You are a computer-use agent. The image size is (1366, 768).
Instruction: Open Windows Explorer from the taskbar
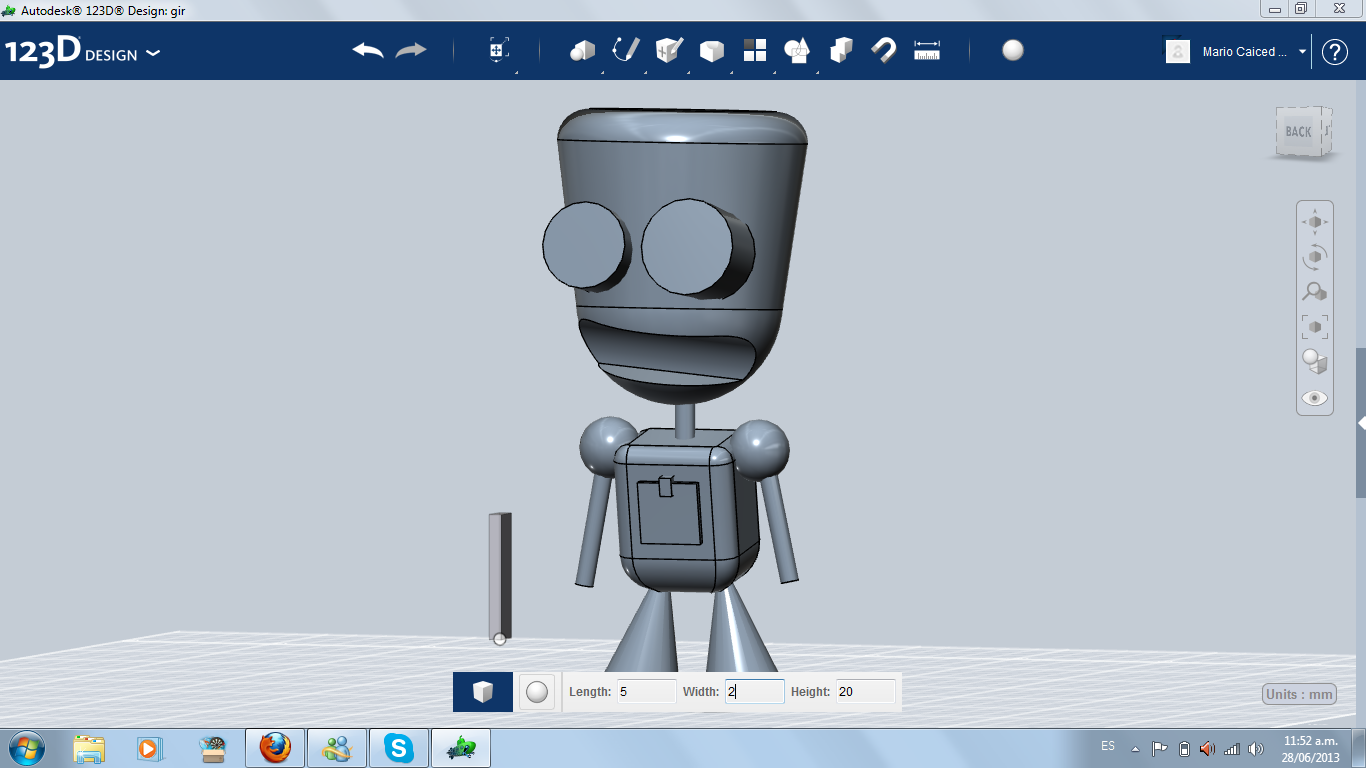(x=89, y=748)
